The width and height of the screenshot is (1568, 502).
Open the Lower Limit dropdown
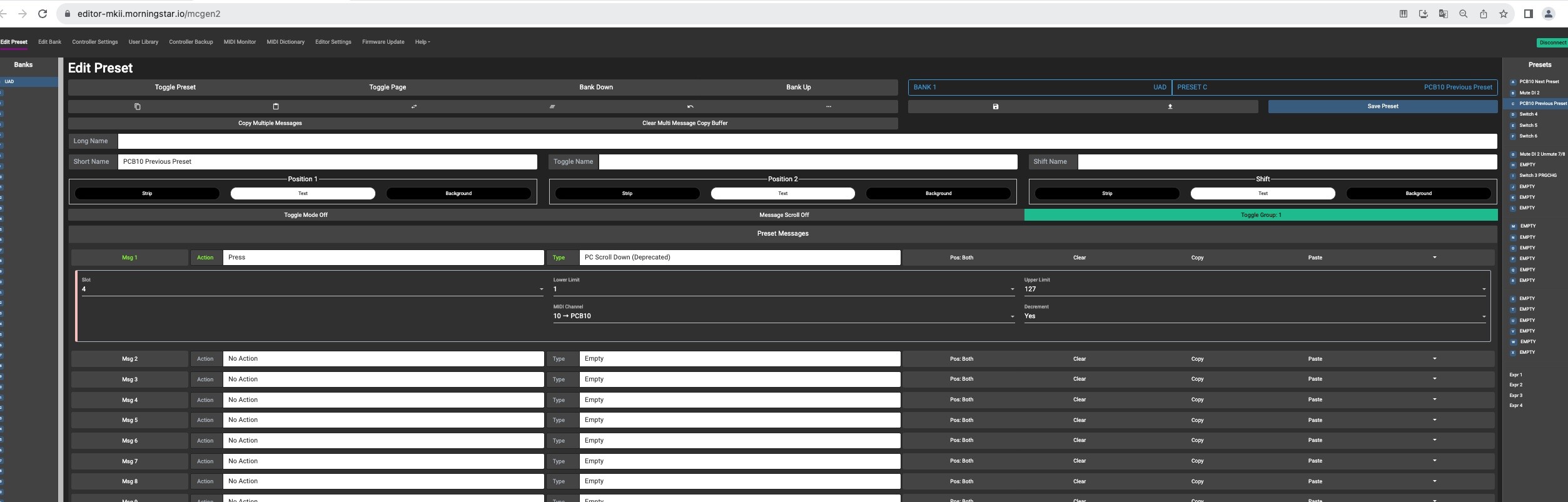(x=784, y=289)
